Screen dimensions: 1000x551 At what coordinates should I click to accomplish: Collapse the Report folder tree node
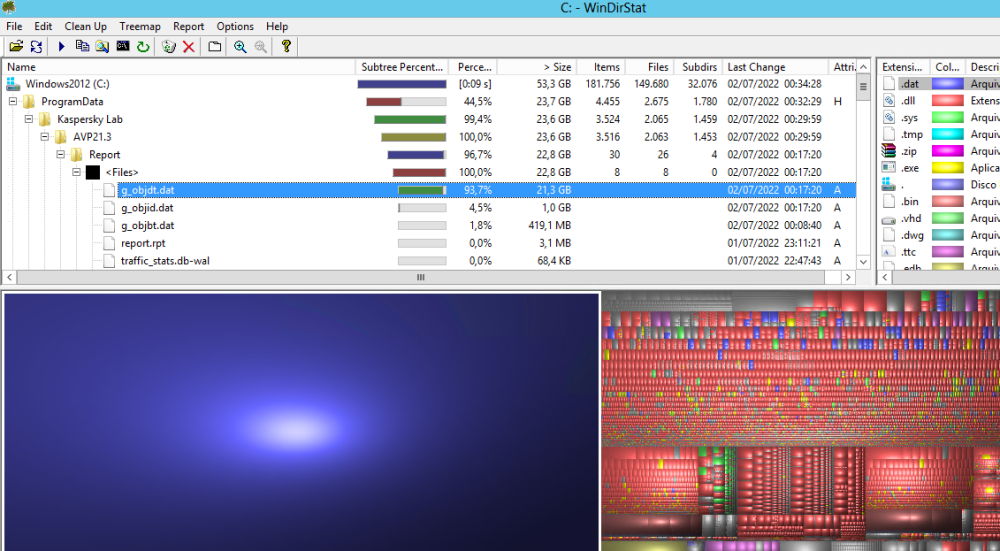61,154
